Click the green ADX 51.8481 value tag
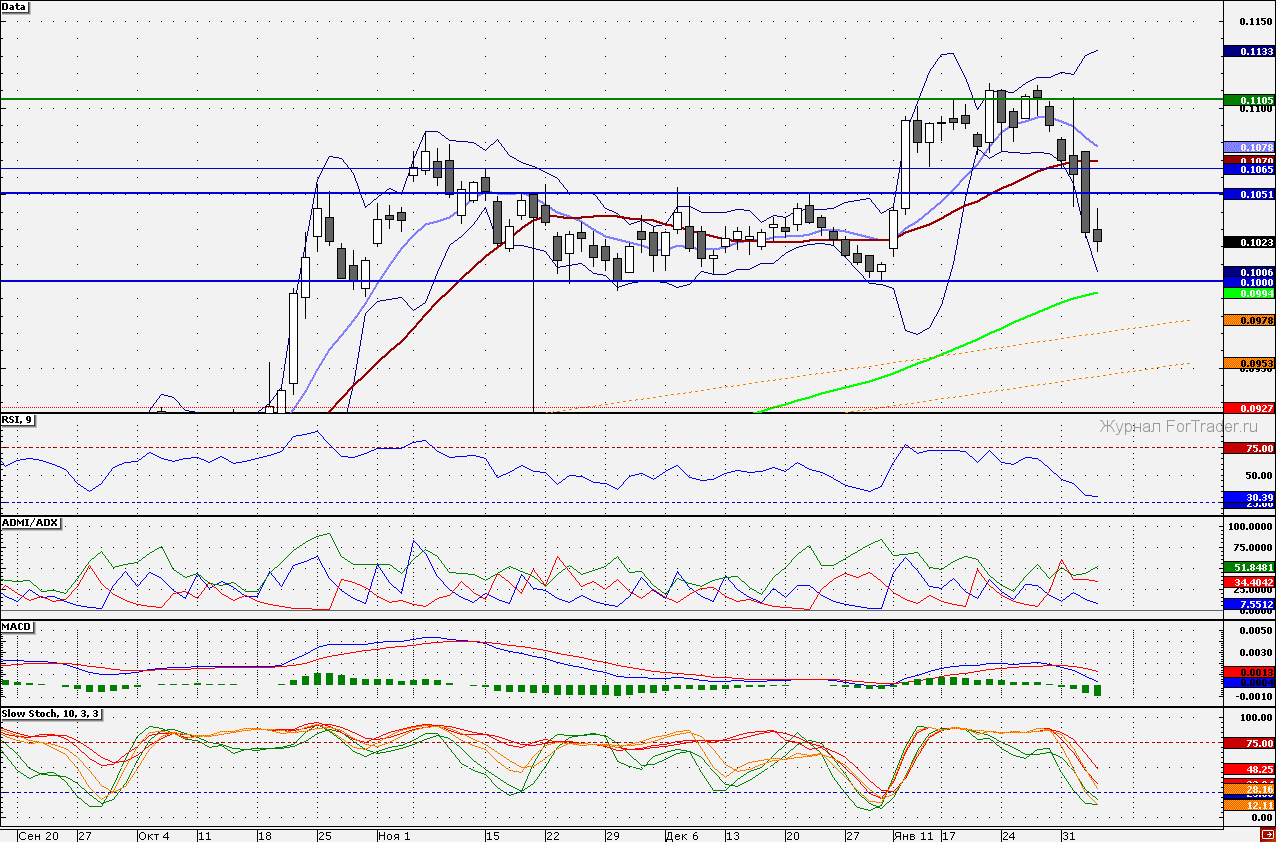 [1249, 567]
